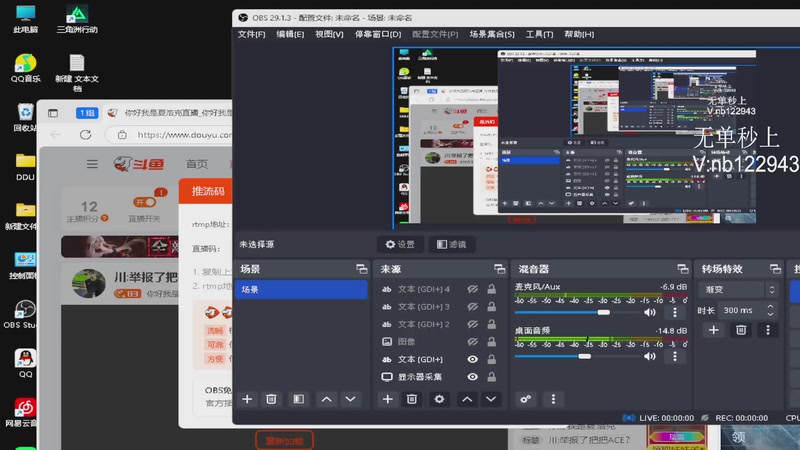
Task: Toggle lock on 显示器采集 source
Action: [491, 377]
